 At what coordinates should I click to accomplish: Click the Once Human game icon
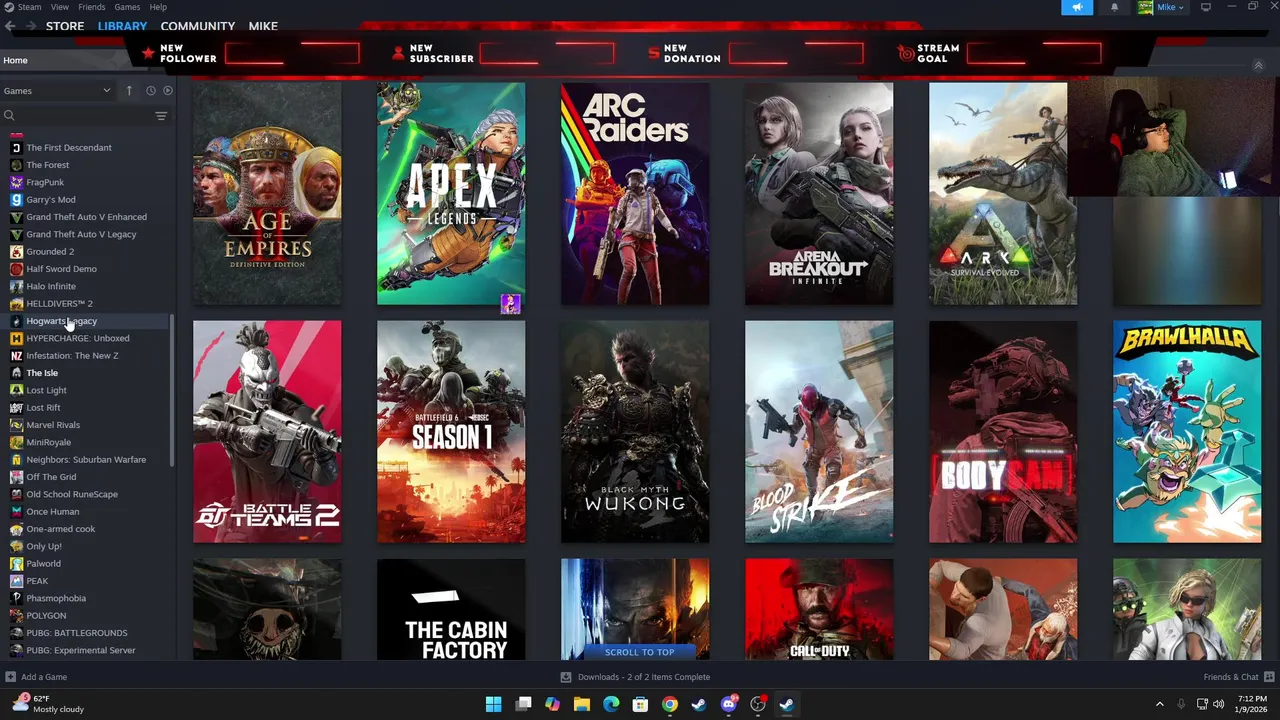click(x=16, y=512)
